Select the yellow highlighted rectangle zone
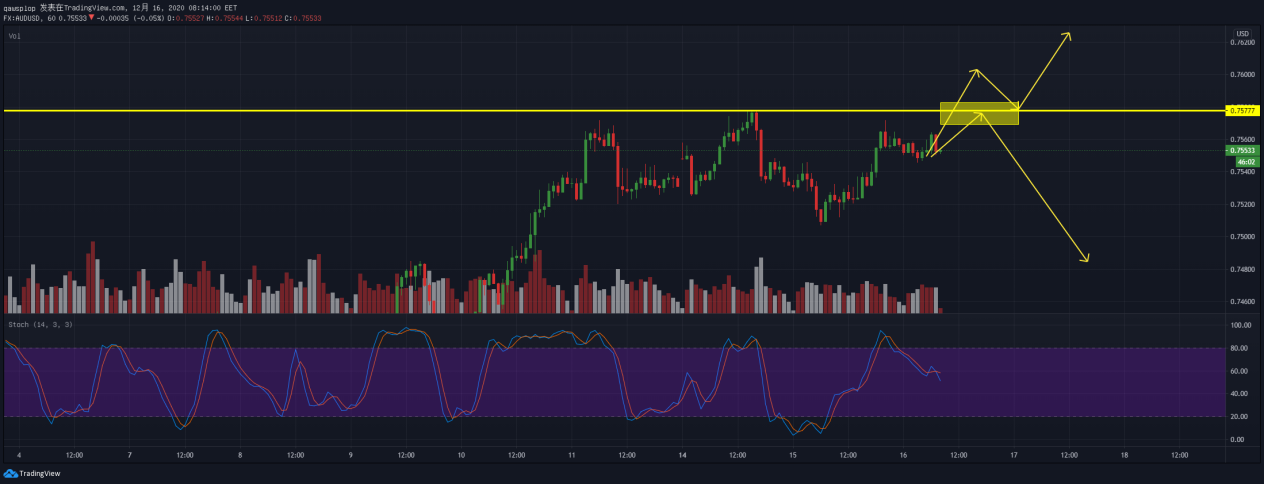This screenshot has height=484, width=1264. [979, 113]
